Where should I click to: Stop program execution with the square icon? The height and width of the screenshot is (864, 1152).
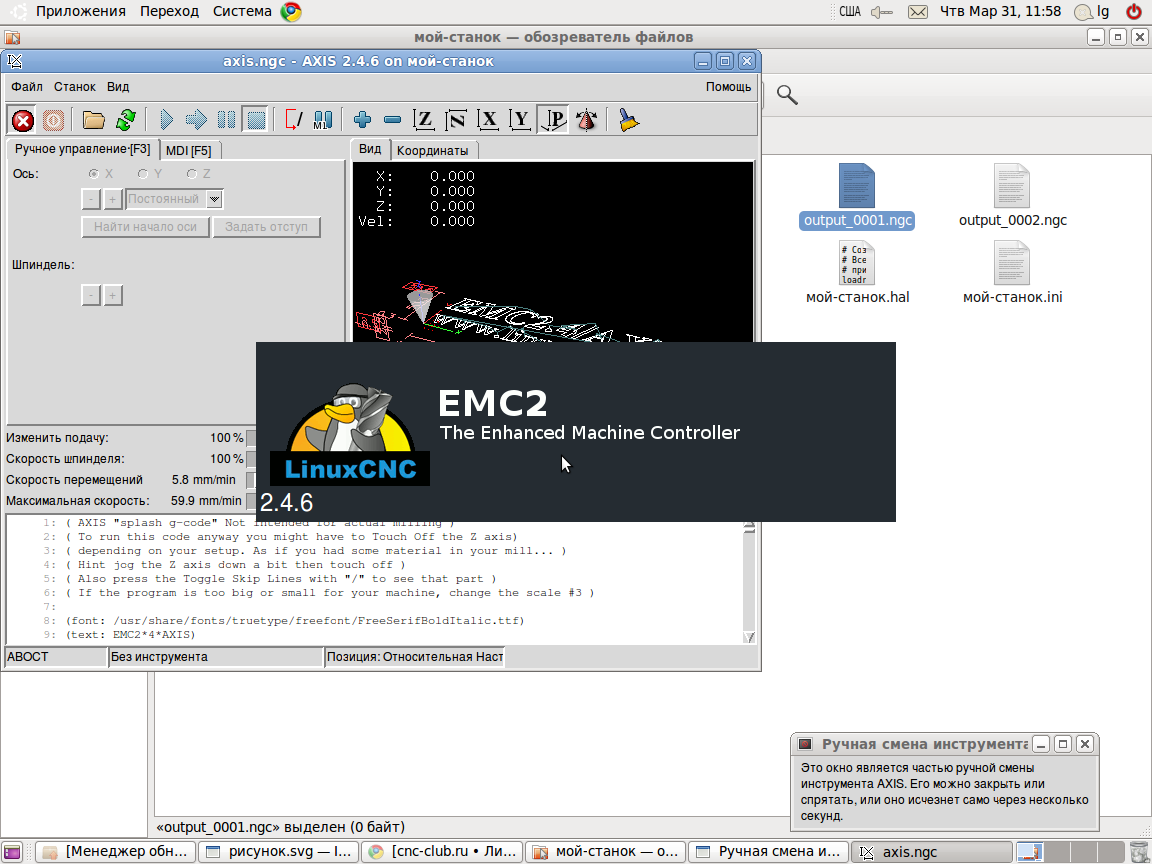tap(256, 120)
